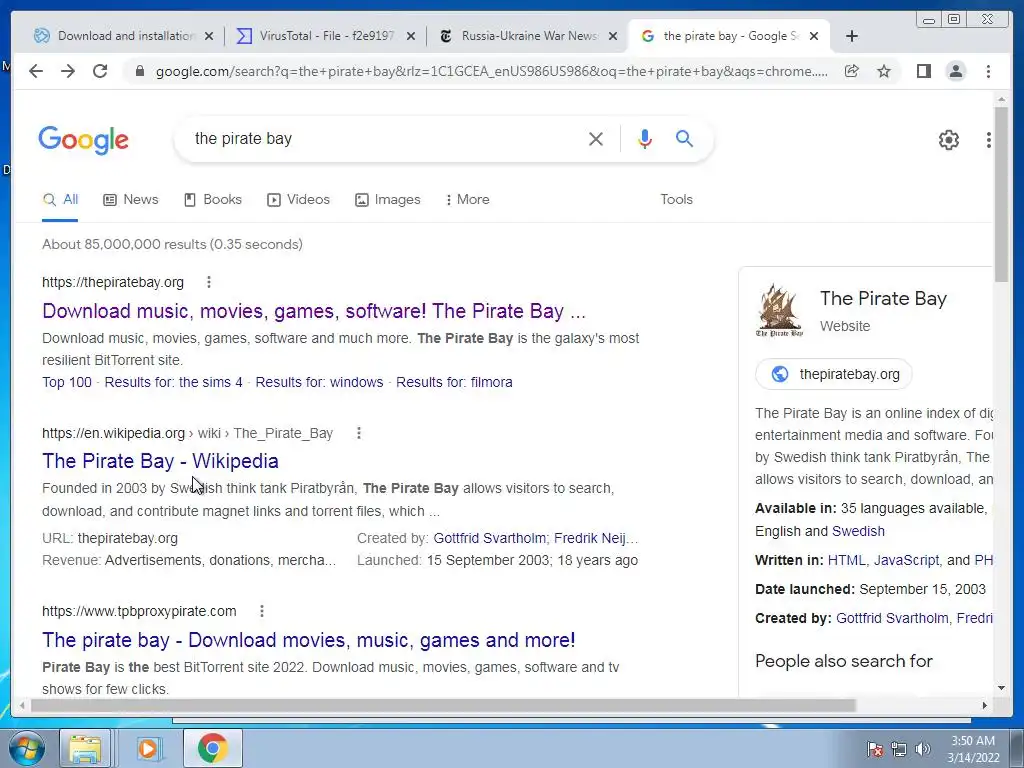Click the blue search magnifier button
Viewport: 1024px width, 768px height.
coord(684,138)
